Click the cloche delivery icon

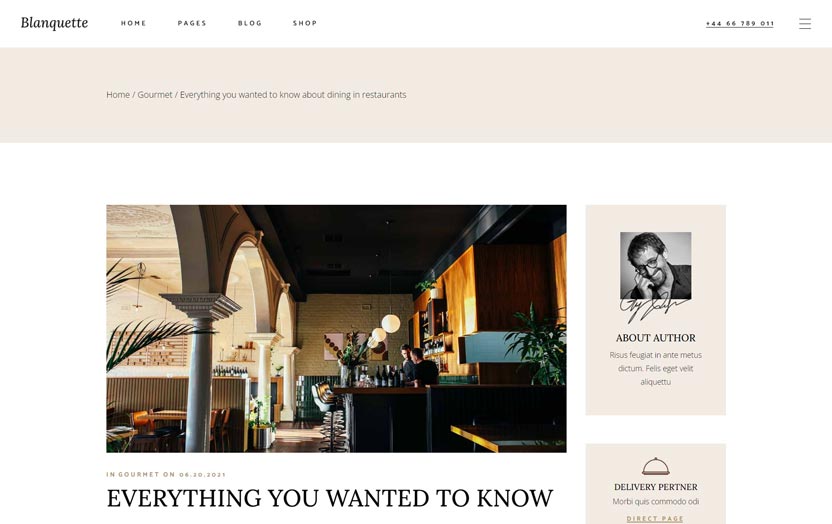click(x=655, y=466)
